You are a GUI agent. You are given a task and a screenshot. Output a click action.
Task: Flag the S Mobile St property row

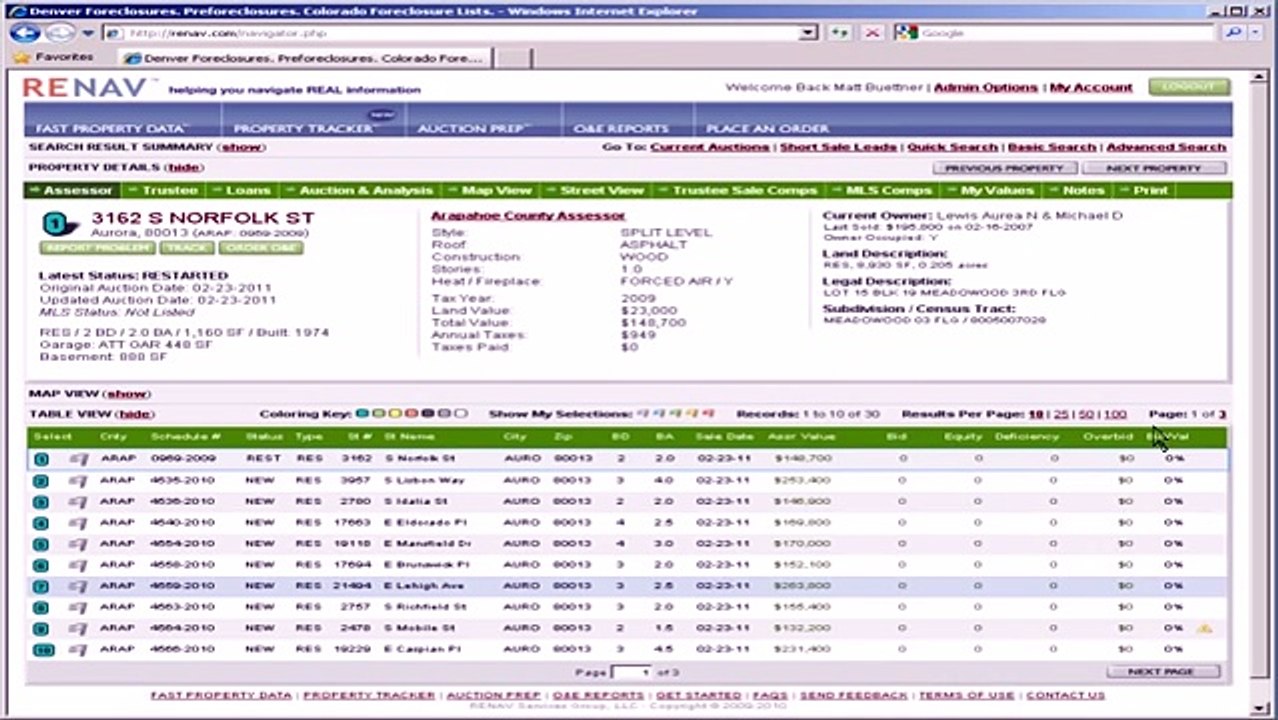pos(79,628)
